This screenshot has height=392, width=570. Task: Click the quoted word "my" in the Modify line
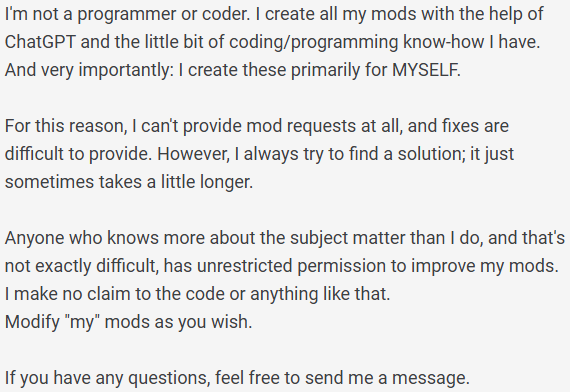click(84, 323)
